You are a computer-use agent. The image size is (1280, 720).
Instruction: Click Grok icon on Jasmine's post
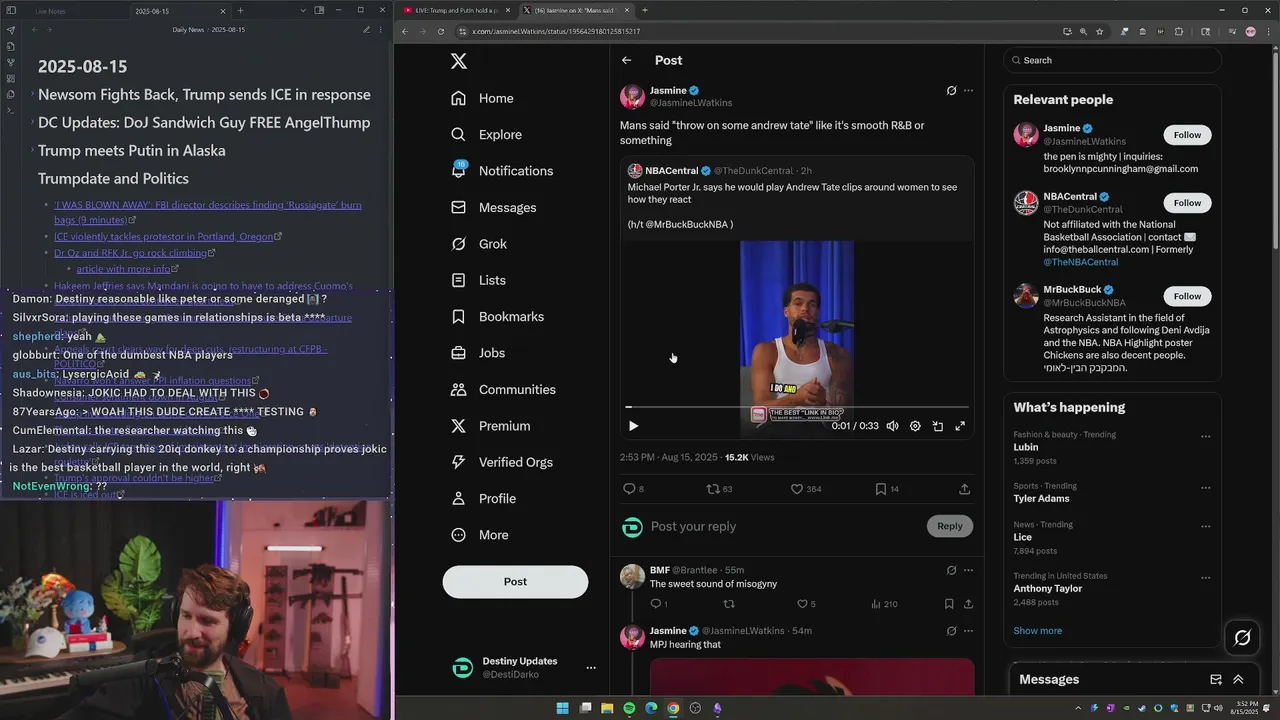pos(951,91)
